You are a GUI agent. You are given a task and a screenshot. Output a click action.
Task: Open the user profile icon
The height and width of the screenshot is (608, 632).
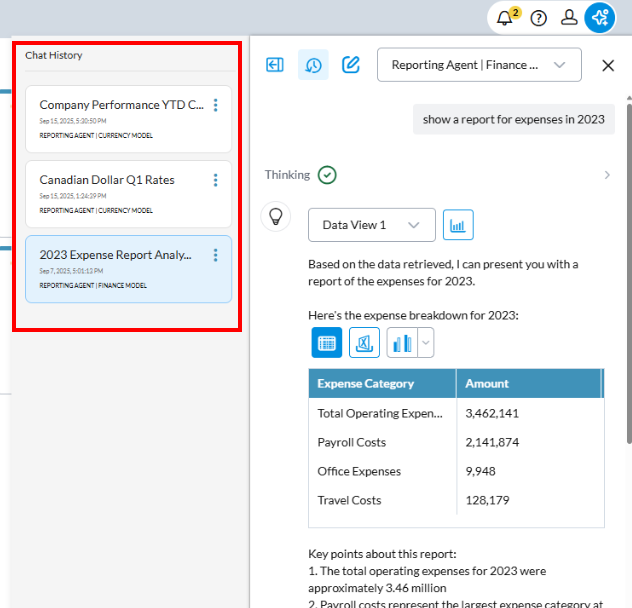[x=569, y=18]
